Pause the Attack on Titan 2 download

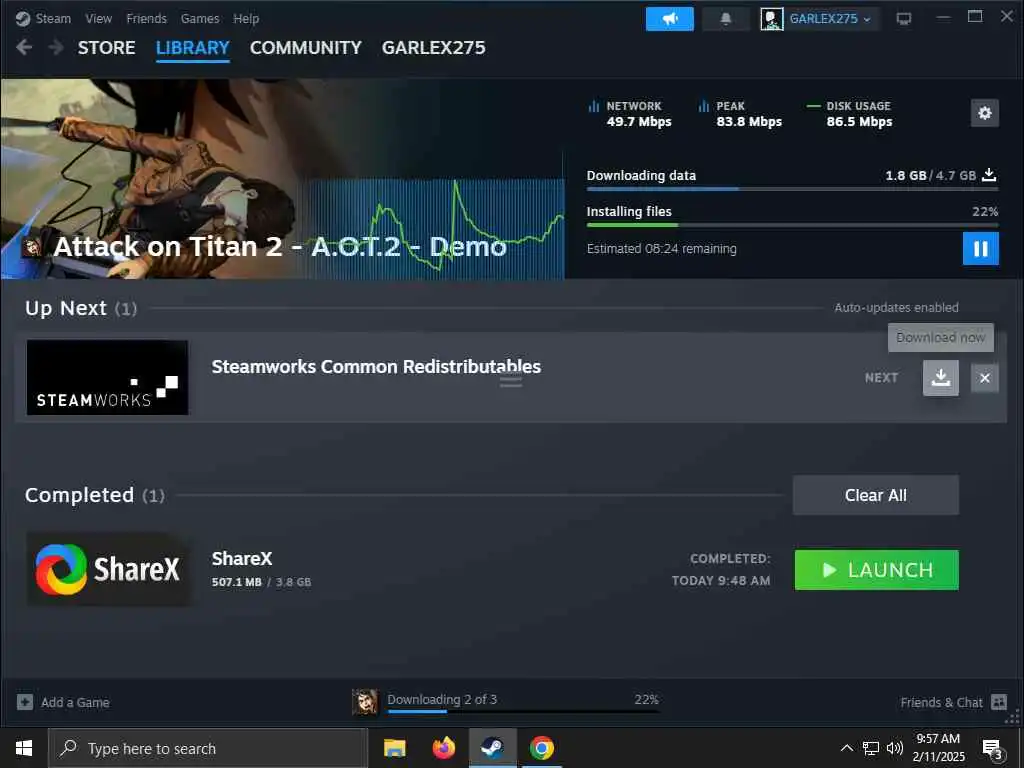[x=981, y=249]
